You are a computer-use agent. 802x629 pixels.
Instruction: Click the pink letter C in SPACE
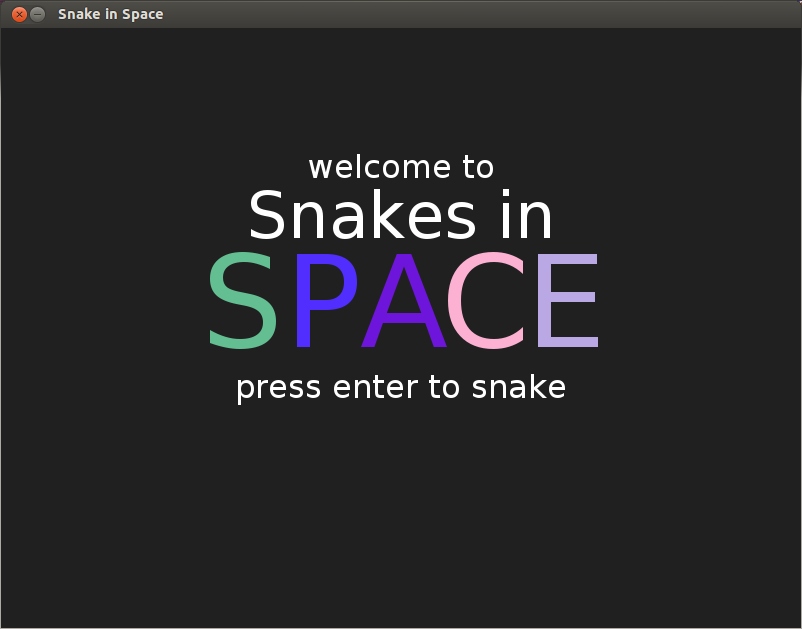click(486, 301)
